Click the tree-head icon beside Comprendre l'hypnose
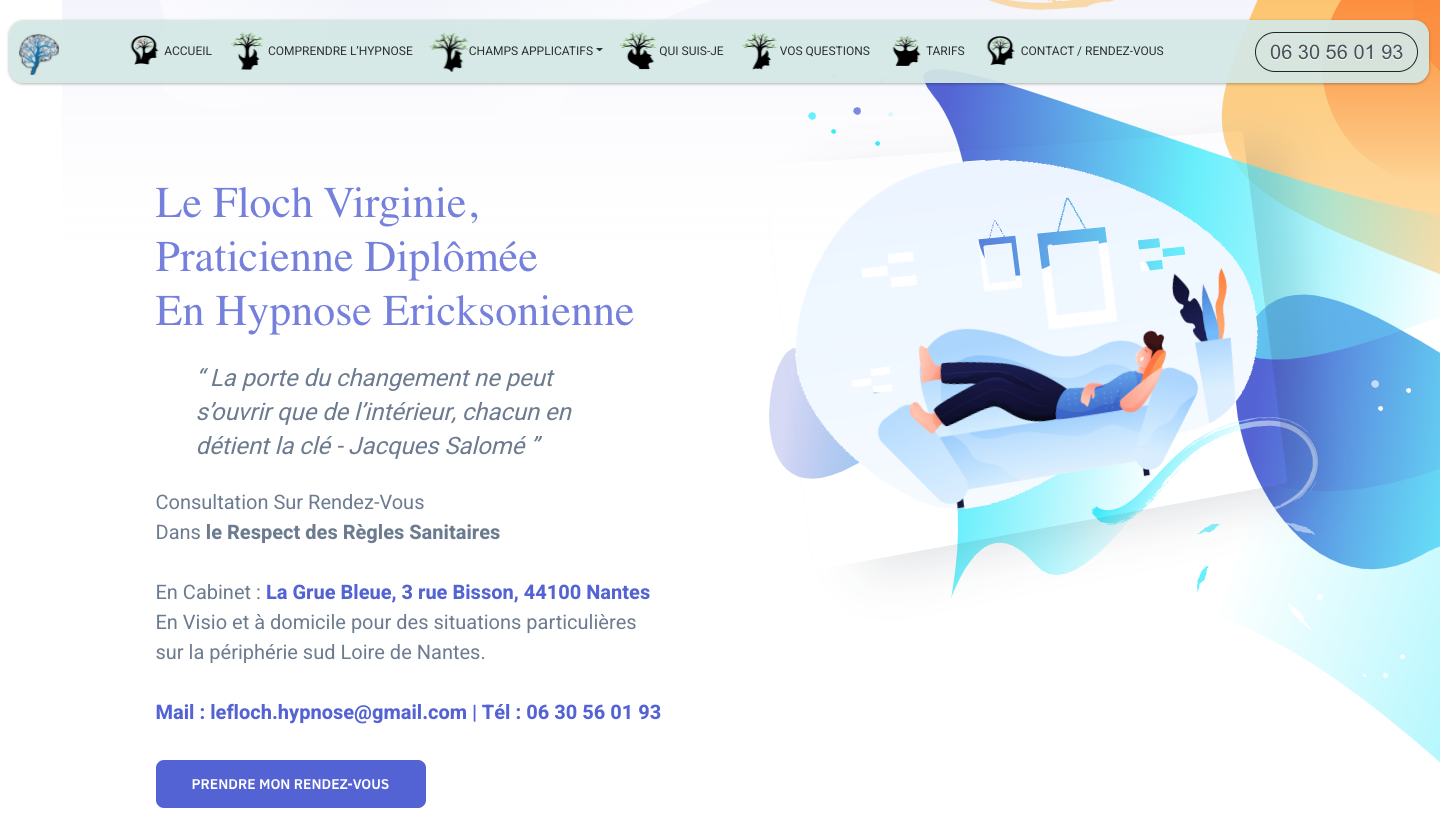This screenshot has height=832, width=1440. point(247,51)
